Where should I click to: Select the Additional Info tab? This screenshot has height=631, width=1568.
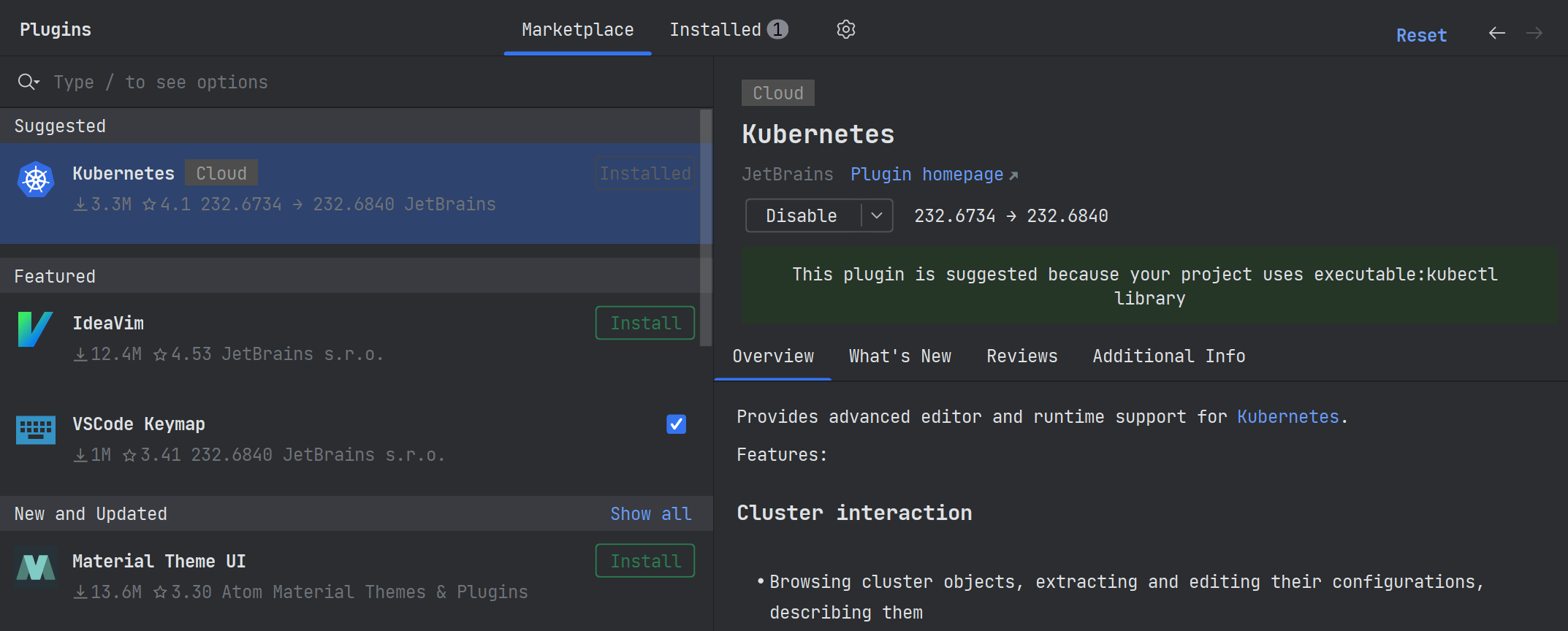[1168, 356]
